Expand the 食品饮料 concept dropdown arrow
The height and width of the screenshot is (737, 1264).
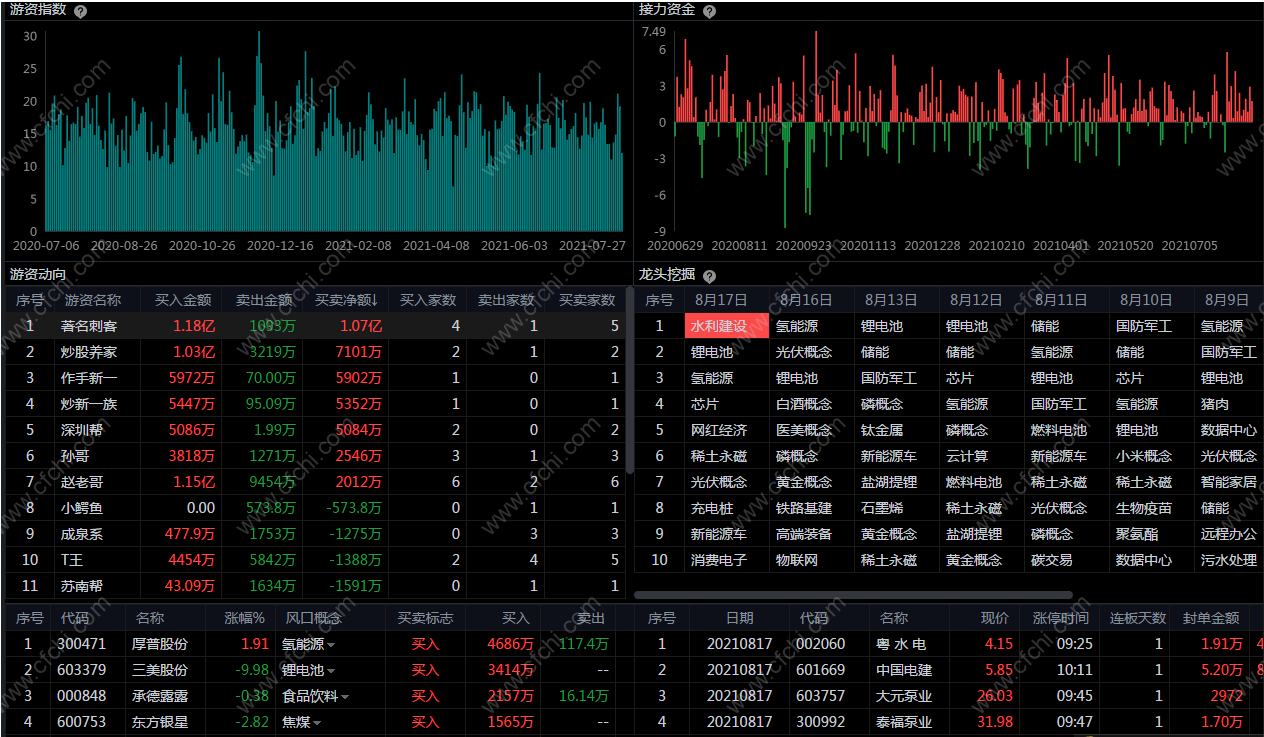point(345,697)
